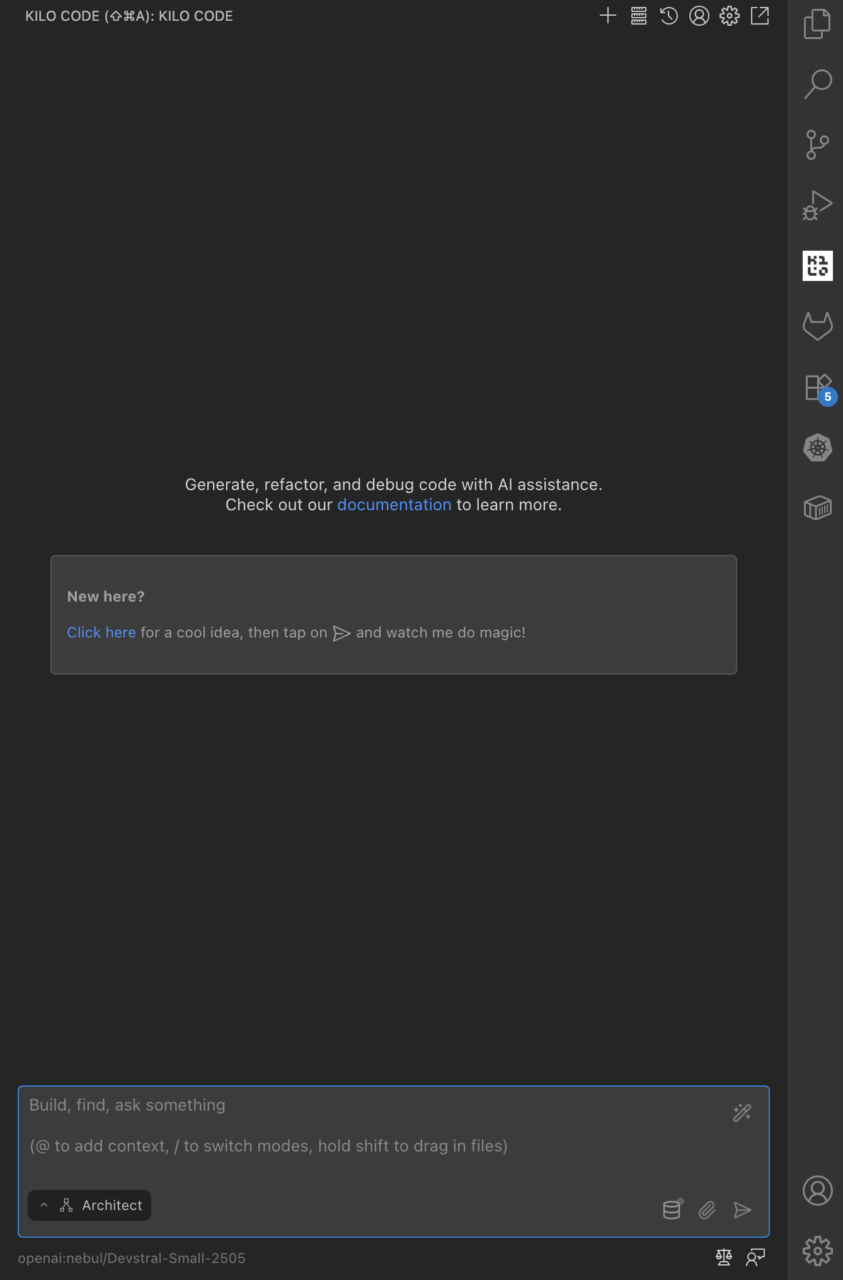
Task: Open the GitLab icon in activity bar
Action: point(817,326)
